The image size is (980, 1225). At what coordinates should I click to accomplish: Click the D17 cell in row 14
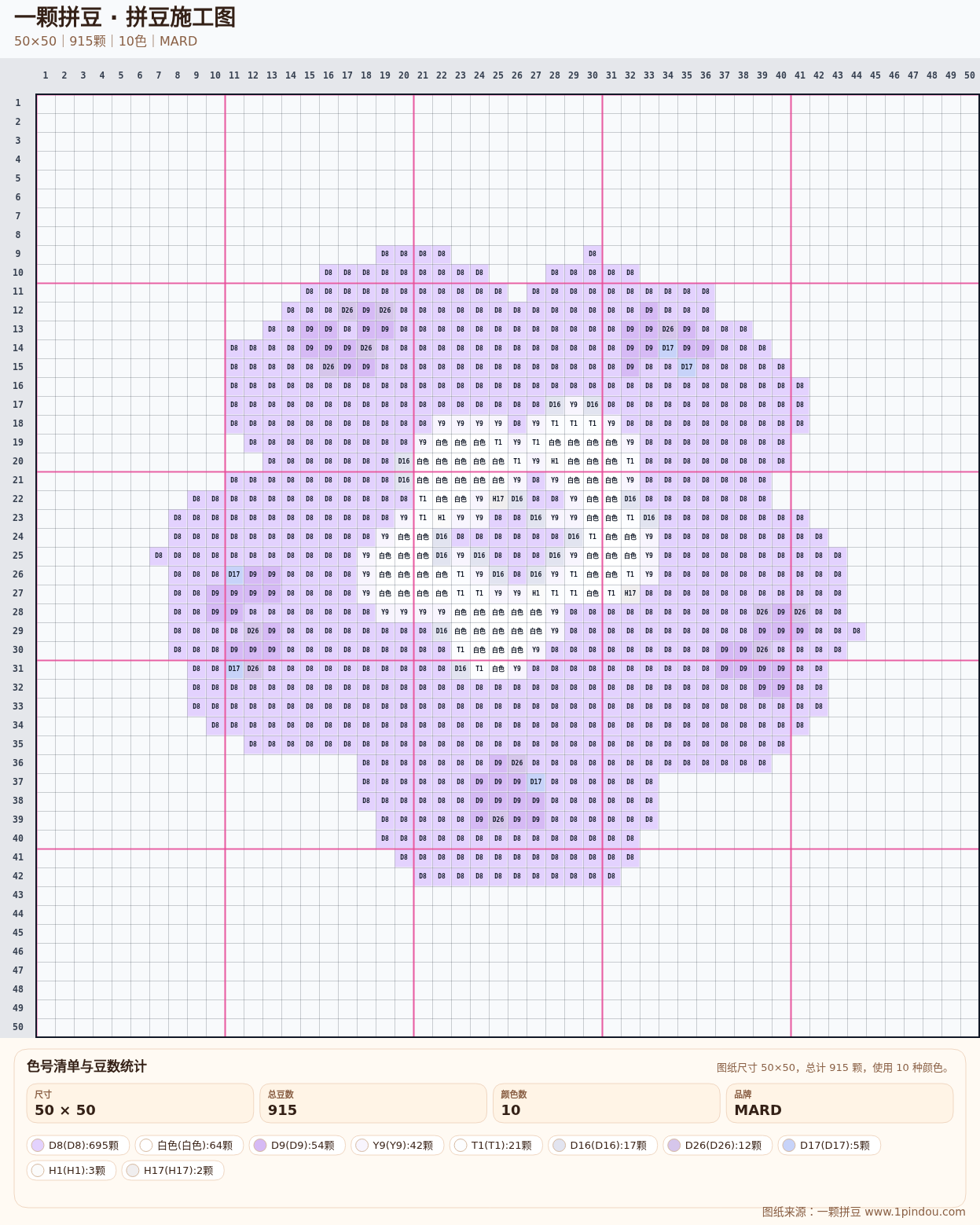tap(668, 348)
